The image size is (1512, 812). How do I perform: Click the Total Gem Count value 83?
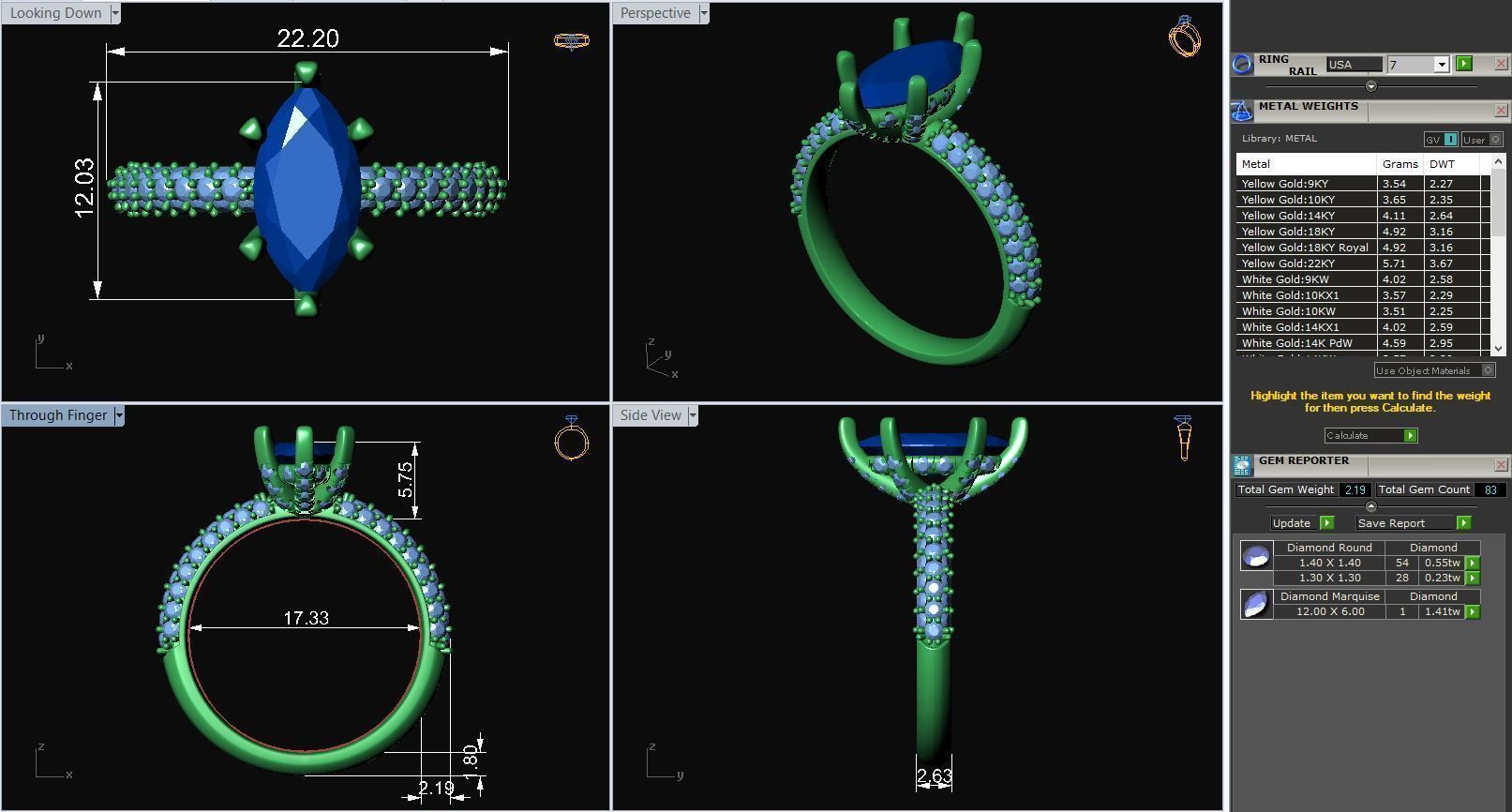1490,489
